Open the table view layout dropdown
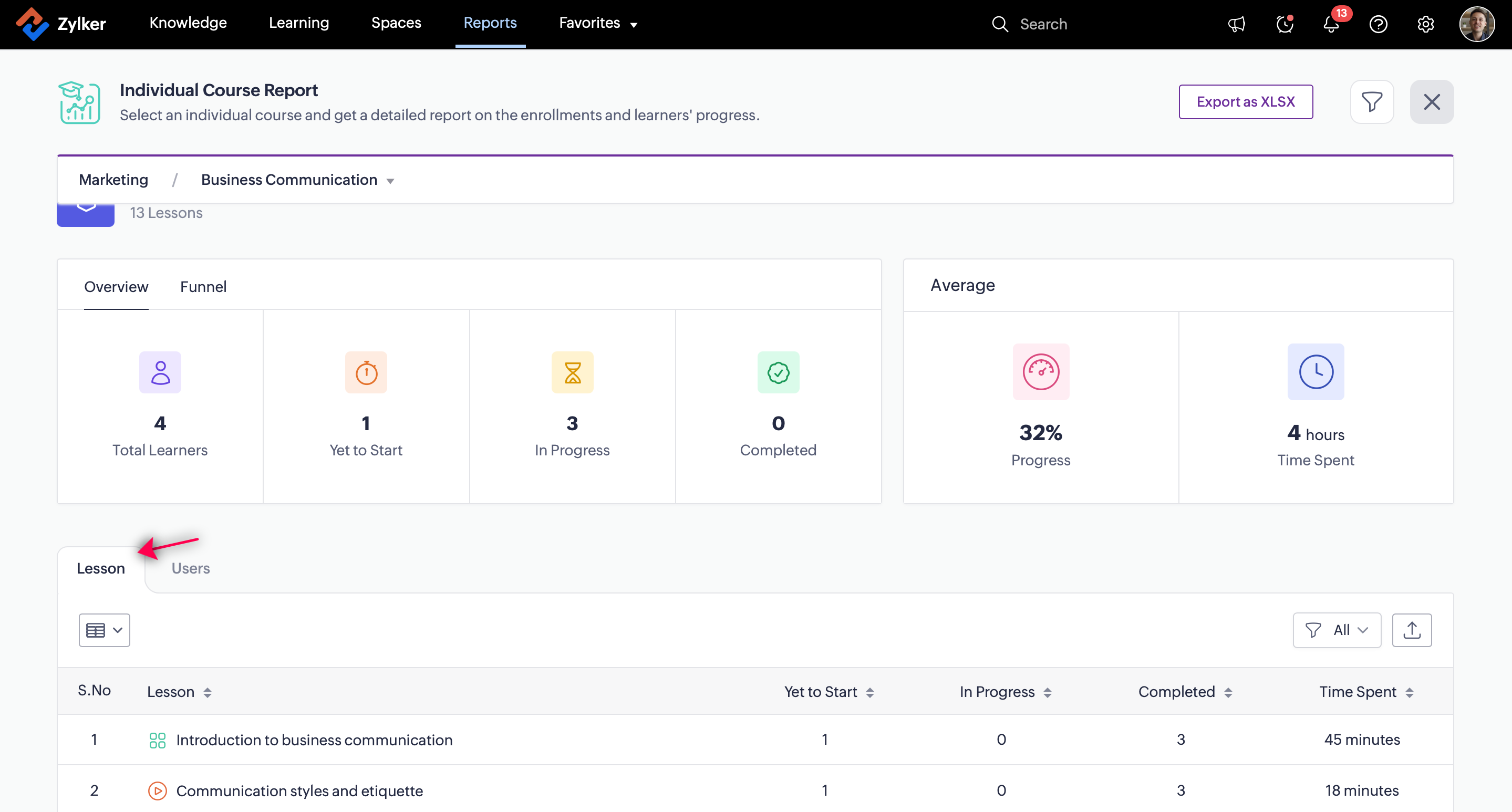 105,630
